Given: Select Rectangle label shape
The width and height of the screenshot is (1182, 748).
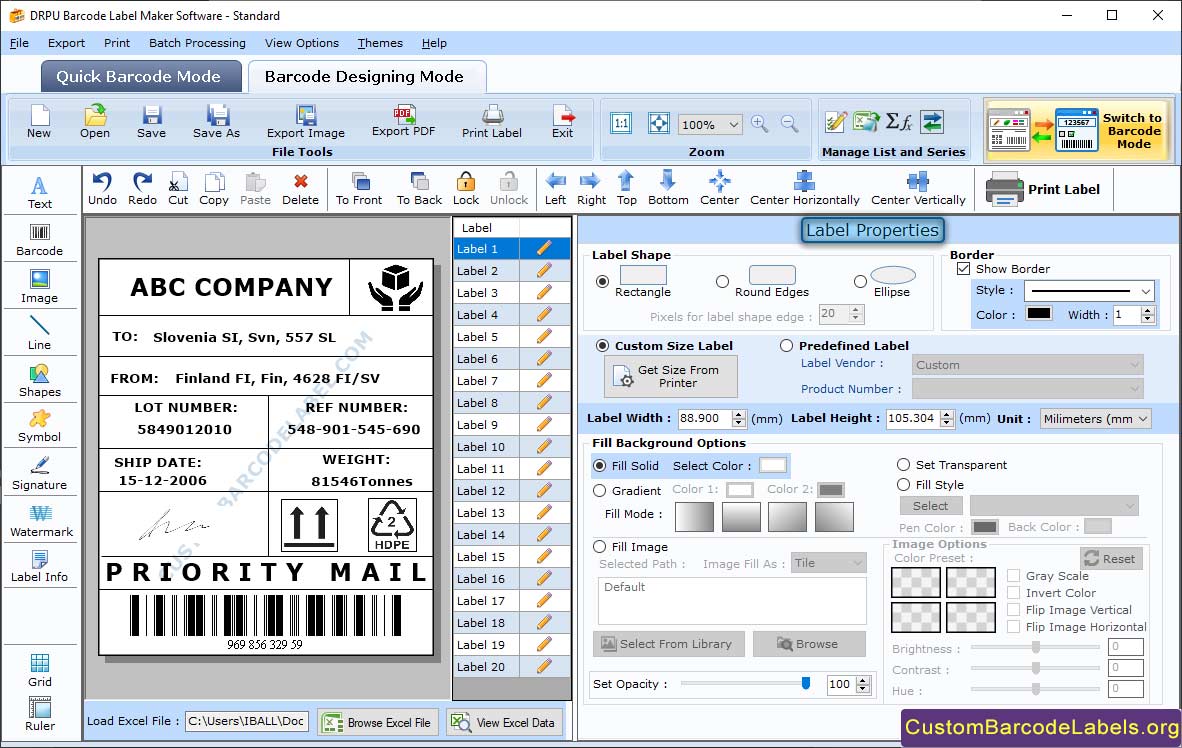Looking at the screenshot, I should (x=602, y=281).
